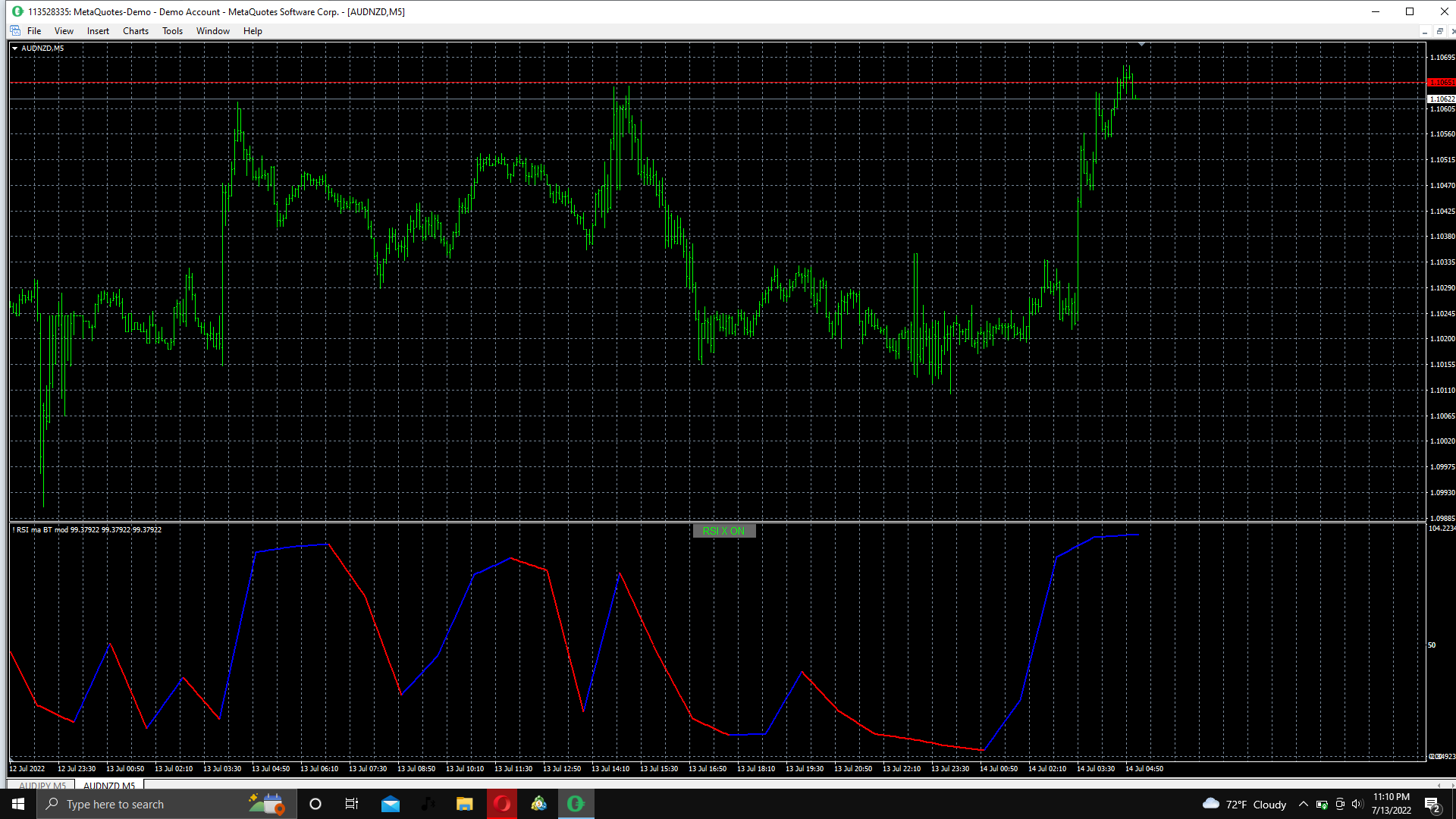Click the red price level label on price scale

(1441, 82)
